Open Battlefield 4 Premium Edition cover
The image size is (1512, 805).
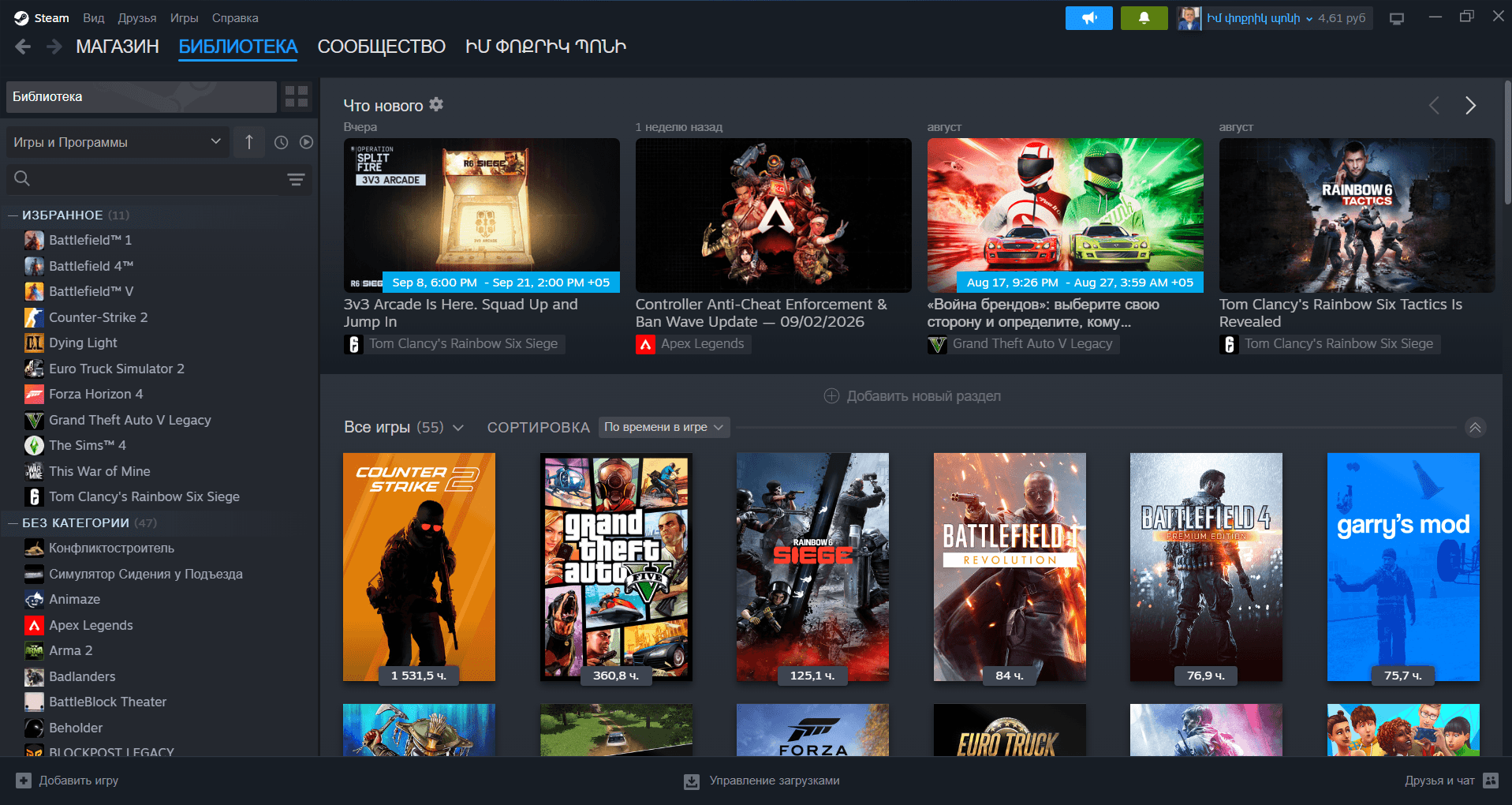point(1206,567)
